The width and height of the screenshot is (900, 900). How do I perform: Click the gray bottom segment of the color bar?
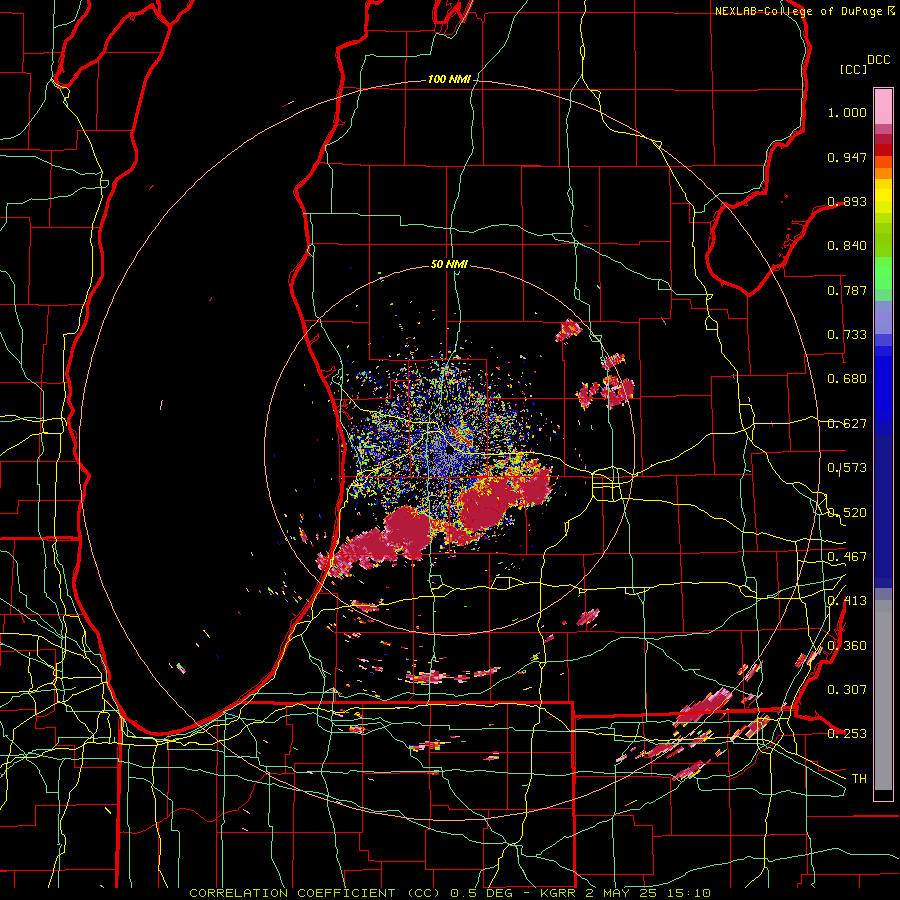[883, 695]
